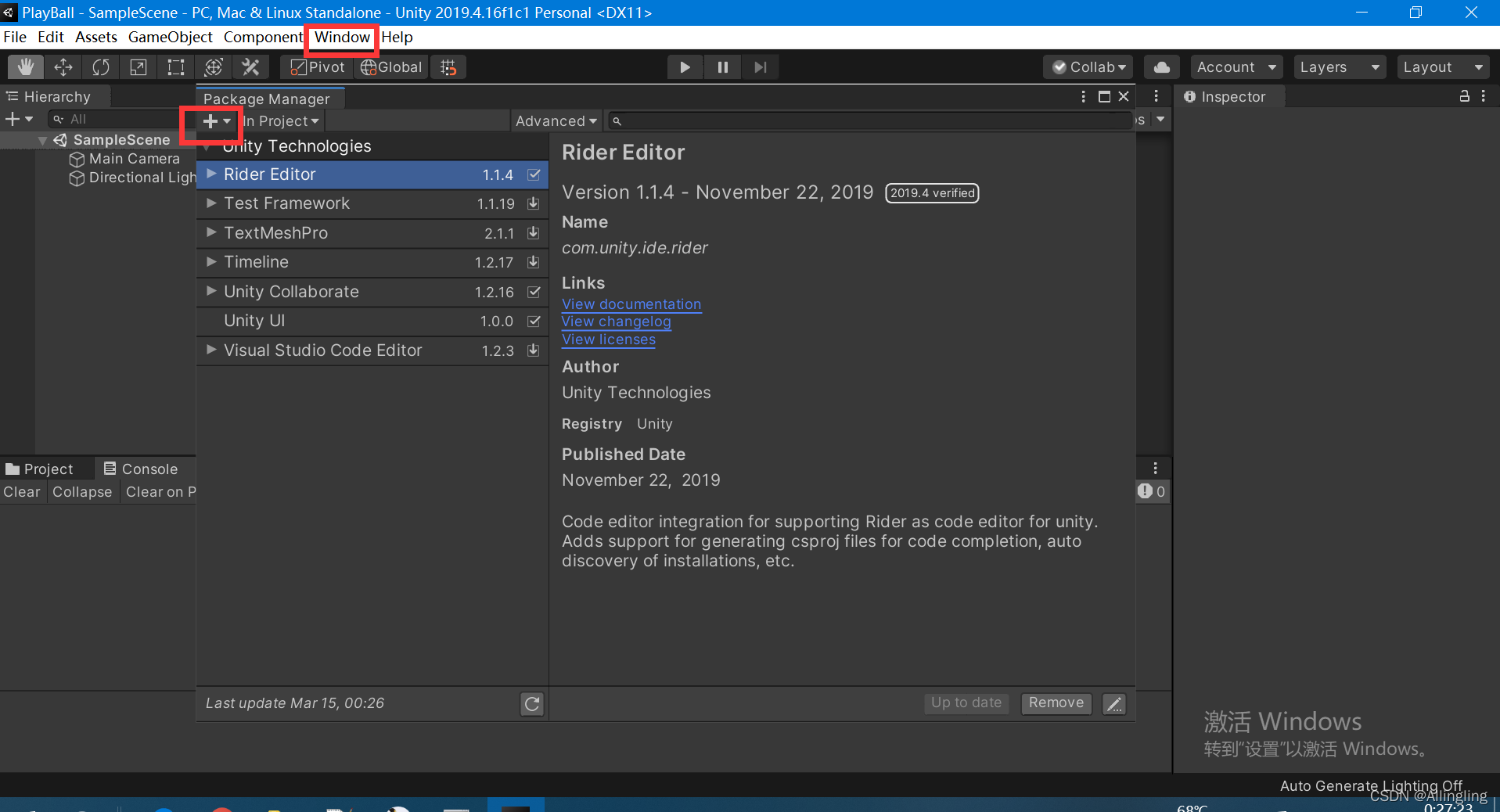Open Unity cloud services via cloud icon
The width and height of the screenshot is (1500, 812).
[x=1161, y=67]
